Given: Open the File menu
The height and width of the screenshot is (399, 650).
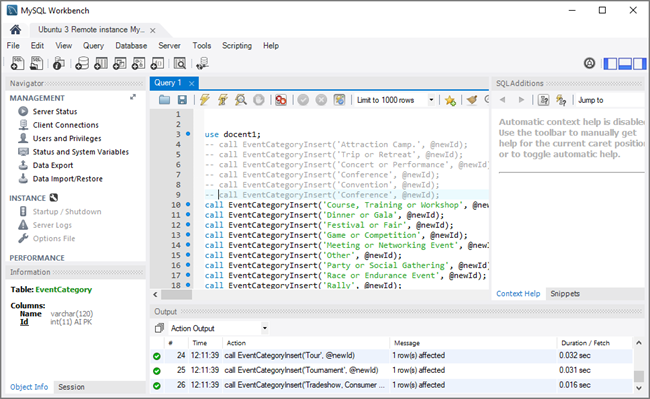Looking at the screenshot, I should coord(13,46).
